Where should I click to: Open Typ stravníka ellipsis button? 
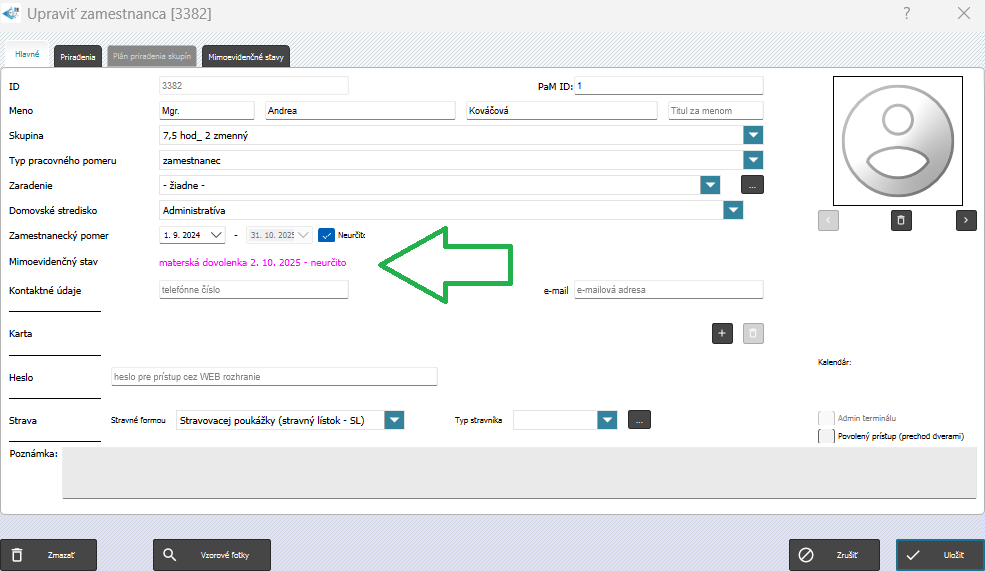click(639, 420)
